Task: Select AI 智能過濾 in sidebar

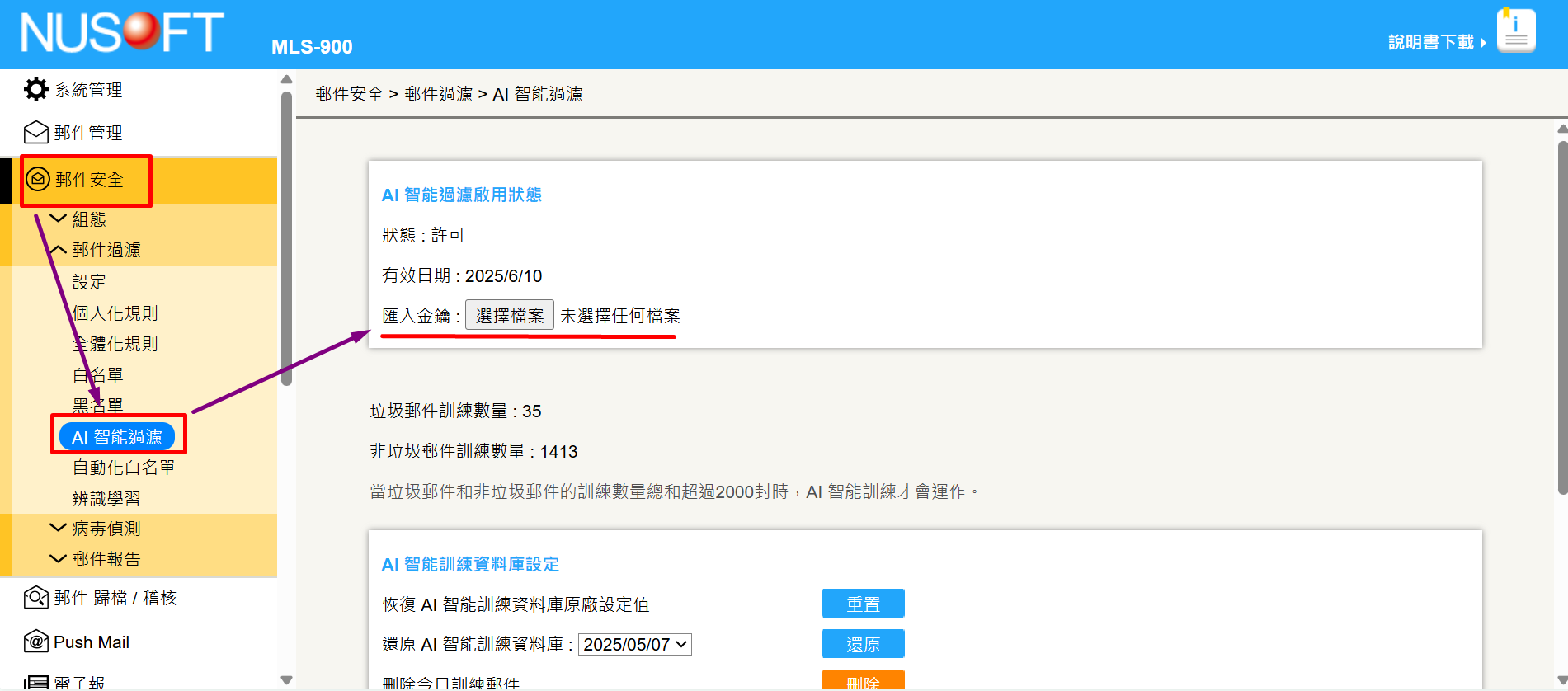Action: click(x=116, y=437)
